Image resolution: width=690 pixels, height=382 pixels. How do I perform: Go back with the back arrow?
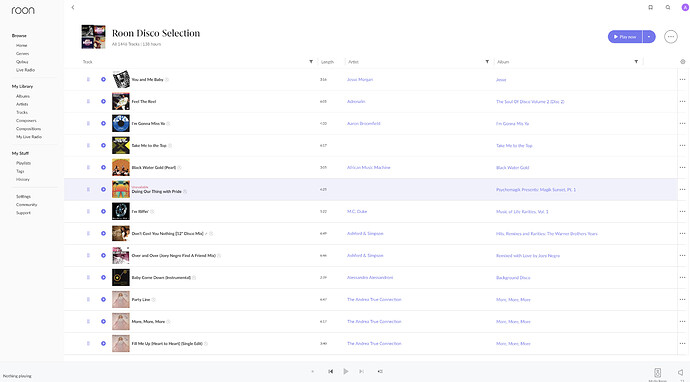[x=73, y=7]
